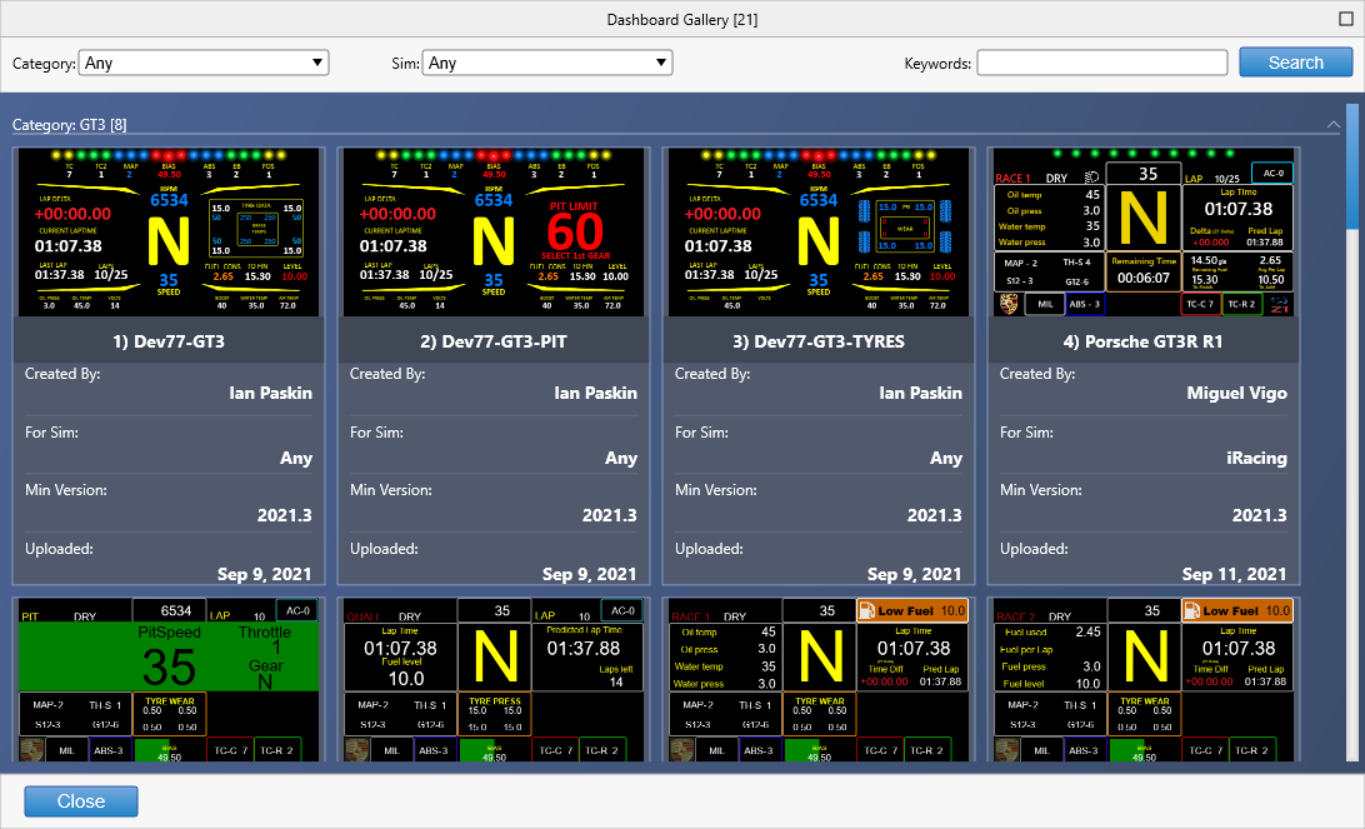
Task: Click the '3) Dev77-GT3-TYRES' title
Action: 818,342
